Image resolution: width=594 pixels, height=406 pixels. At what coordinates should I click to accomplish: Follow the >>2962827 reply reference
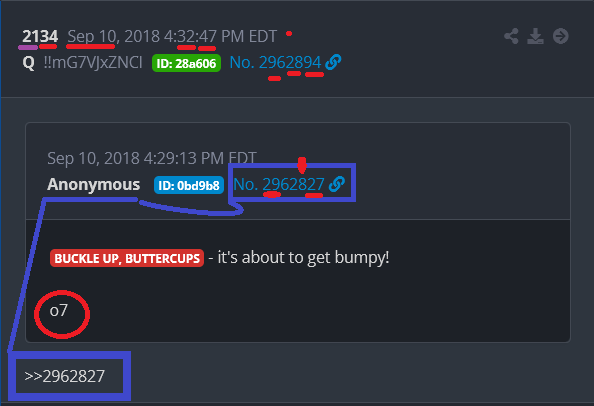pos(64,376)
